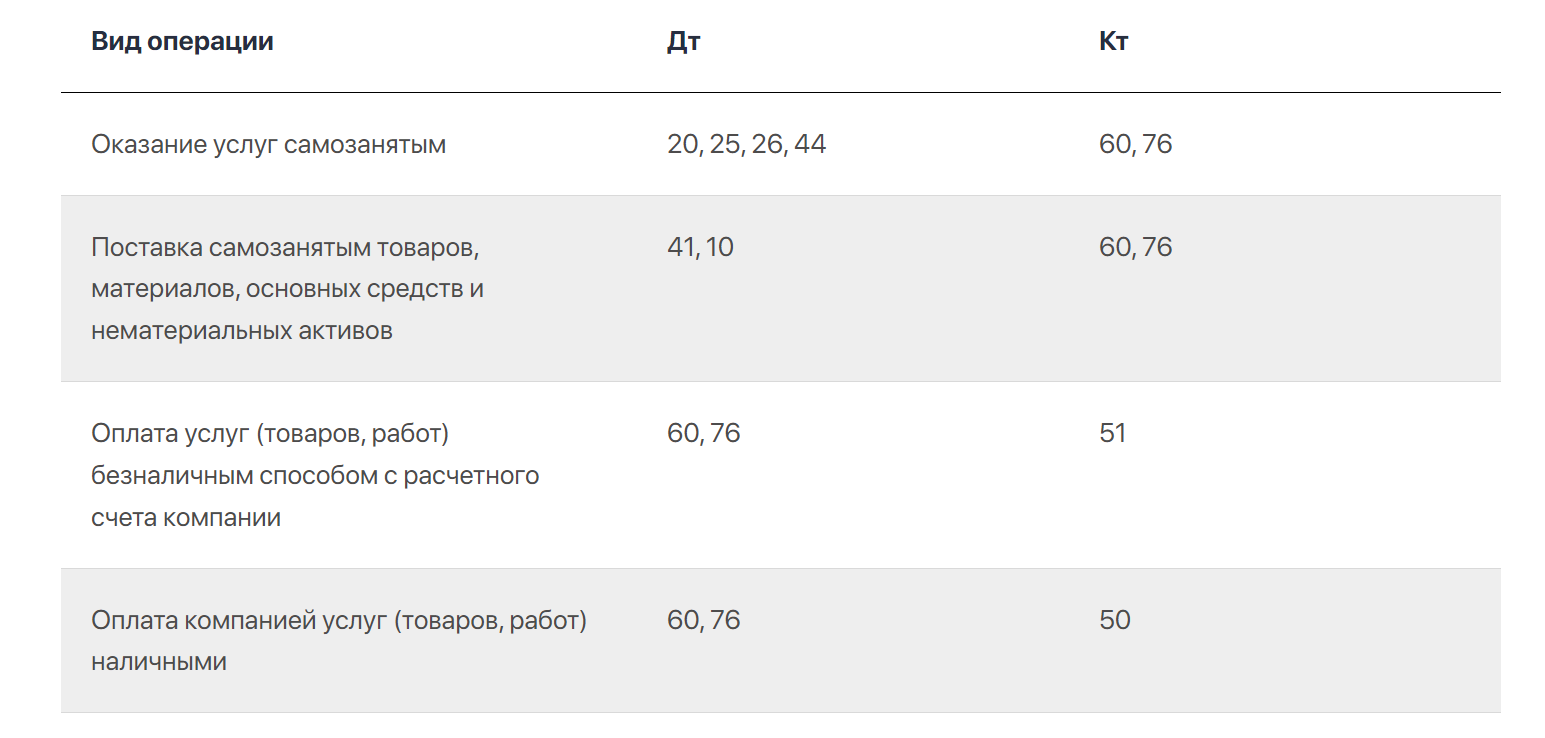Click the word "наличными" in last row

[x=159, y=662]
